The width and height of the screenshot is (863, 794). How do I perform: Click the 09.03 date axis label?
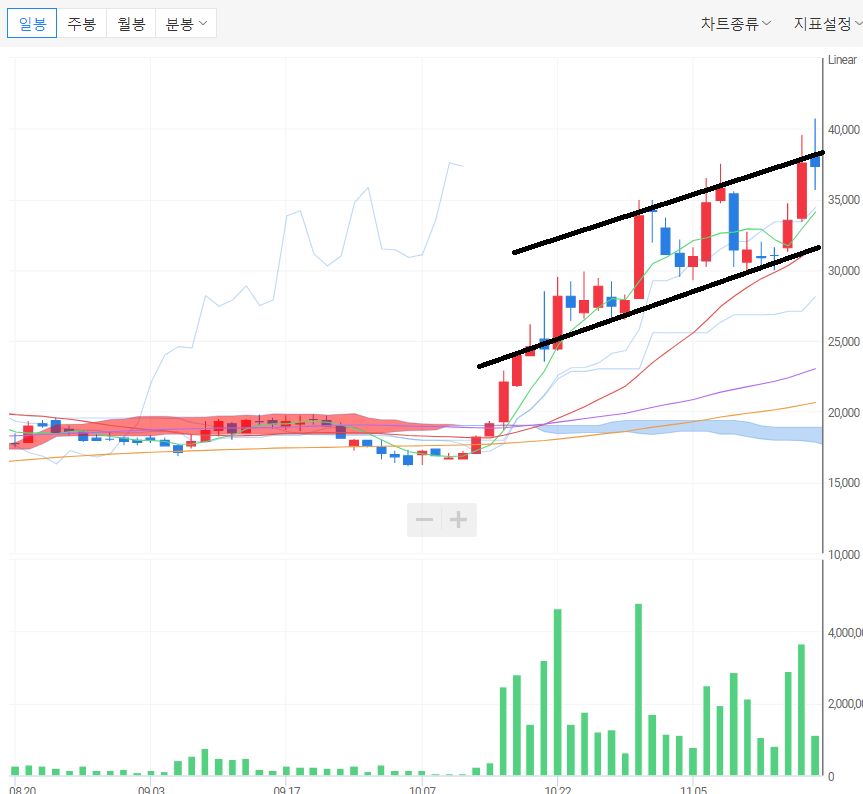(151, 790)
